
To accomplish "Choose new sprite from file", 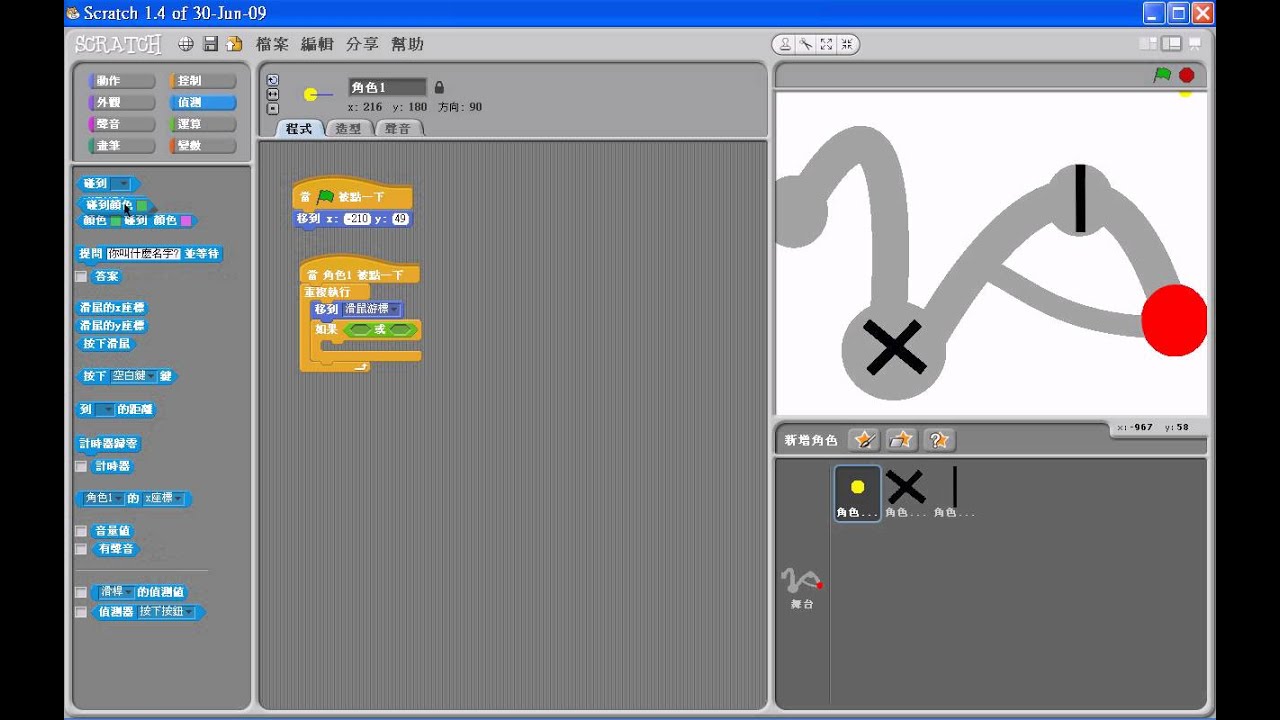I will click(902, 440).
